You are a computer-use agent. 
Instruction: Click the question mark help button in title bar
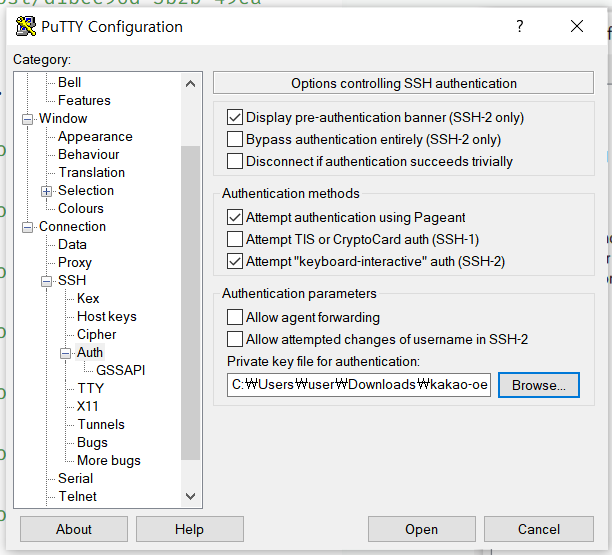point(519,26)
